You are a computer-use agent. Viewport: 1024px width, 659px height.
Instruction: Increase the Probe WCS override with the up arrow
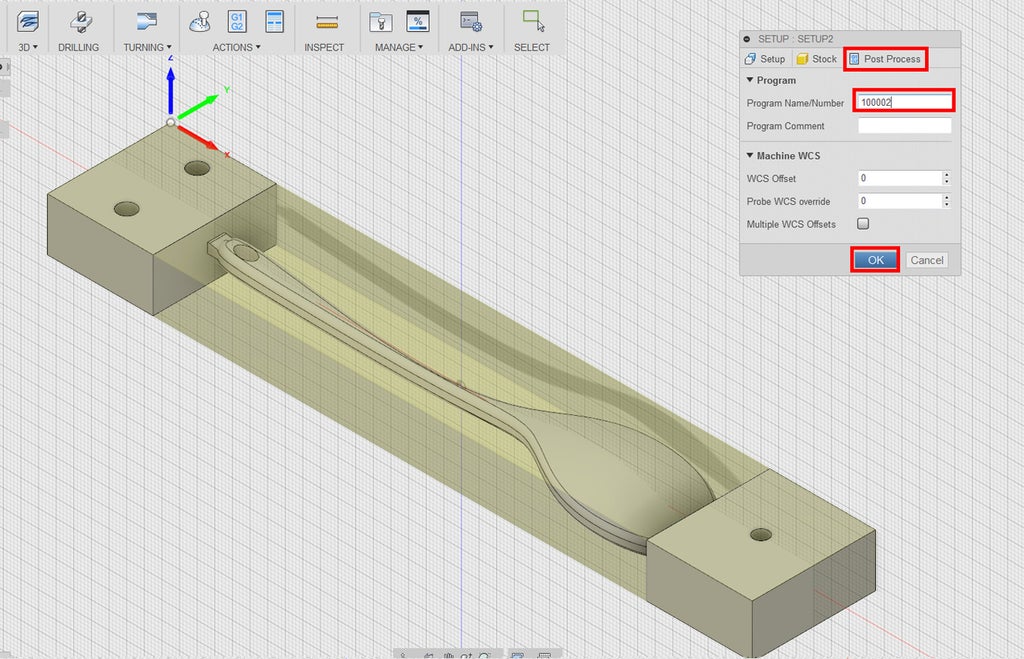946,197
